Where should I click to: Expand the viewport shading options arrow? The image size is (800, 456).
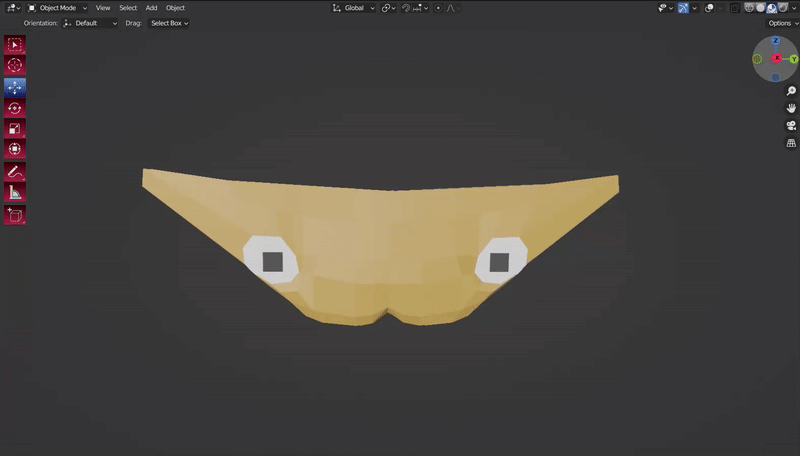click(x=794, y=8)
